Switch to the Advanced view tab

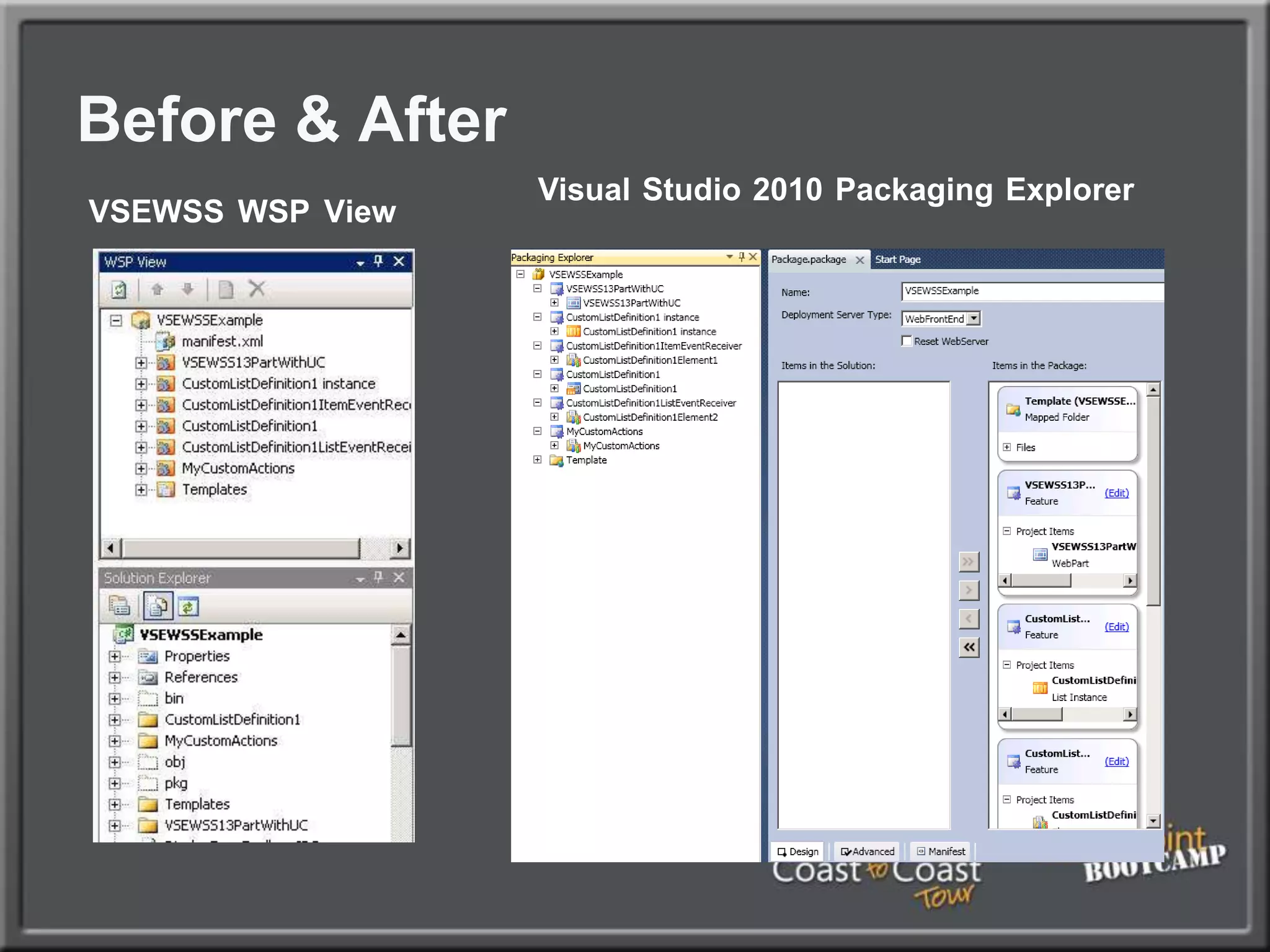click(867, 852)
